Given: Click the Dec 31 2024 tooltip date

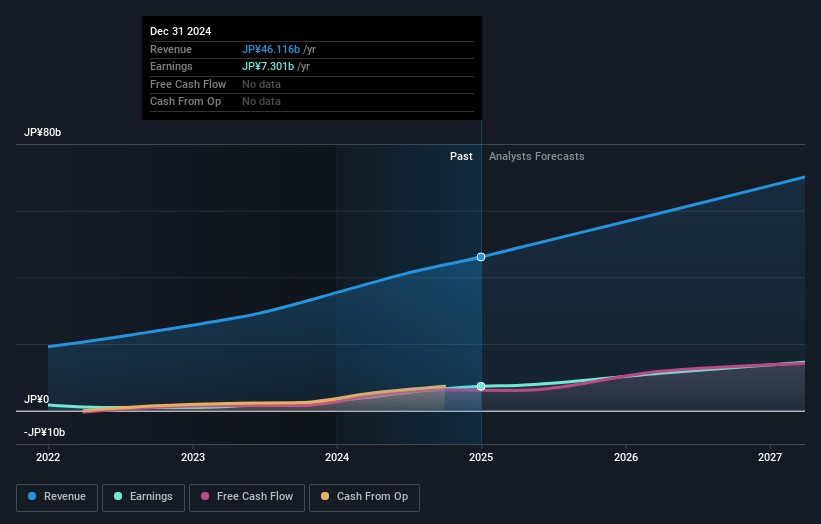Looking at the screenshot, I should (x=180, y=31).
